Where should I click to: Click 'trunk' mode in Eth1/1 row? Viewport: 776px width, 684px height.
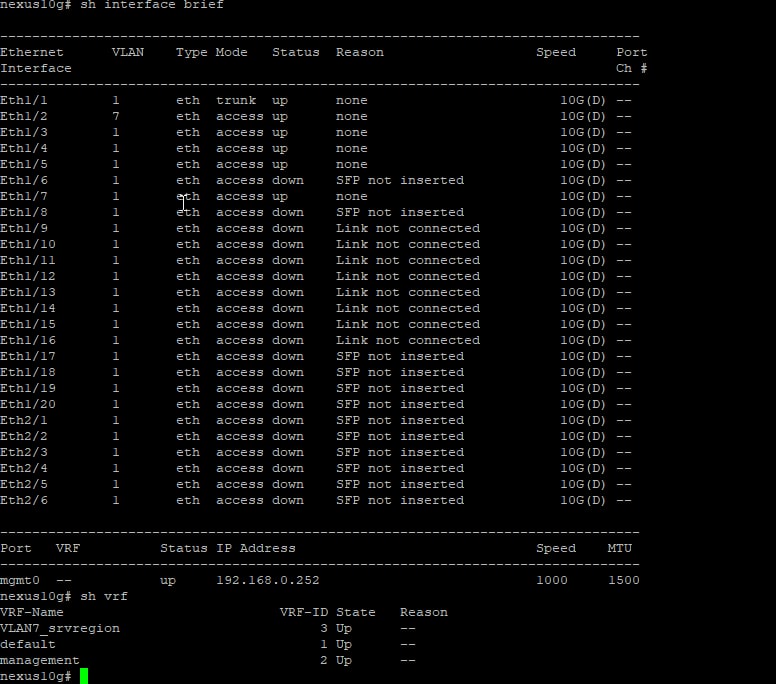coord(236,100)
